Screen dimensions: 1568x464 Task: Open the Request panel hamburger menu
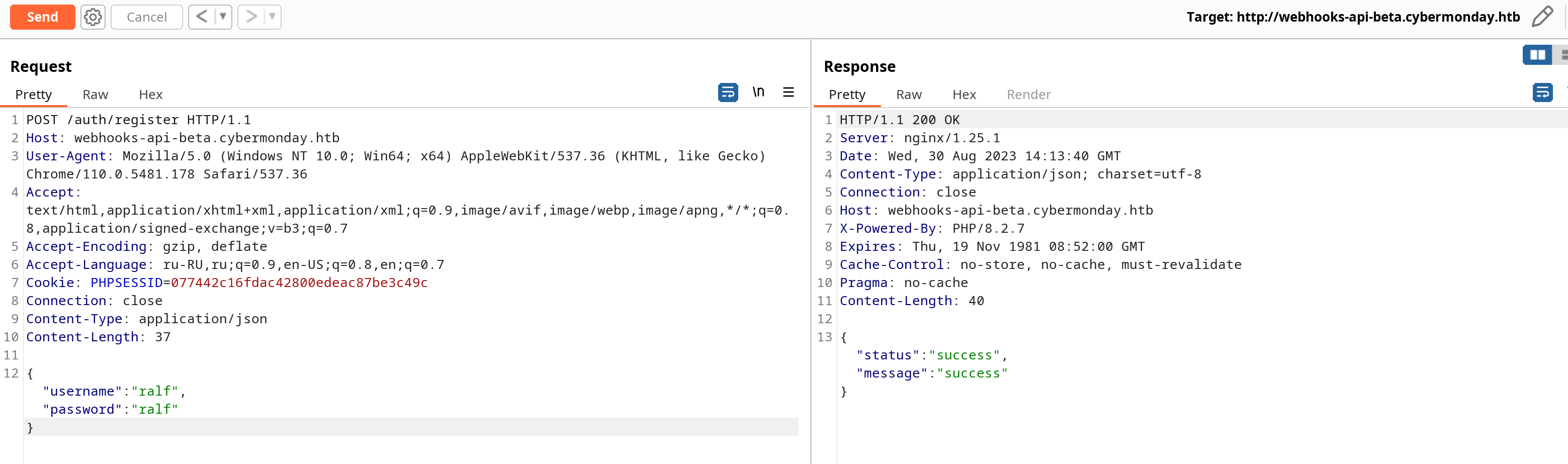point(788,92)
